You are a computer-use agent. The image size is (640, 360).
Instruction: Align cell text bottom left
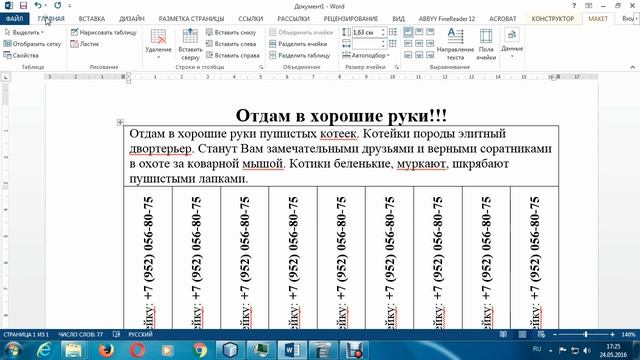pos(408,55)
